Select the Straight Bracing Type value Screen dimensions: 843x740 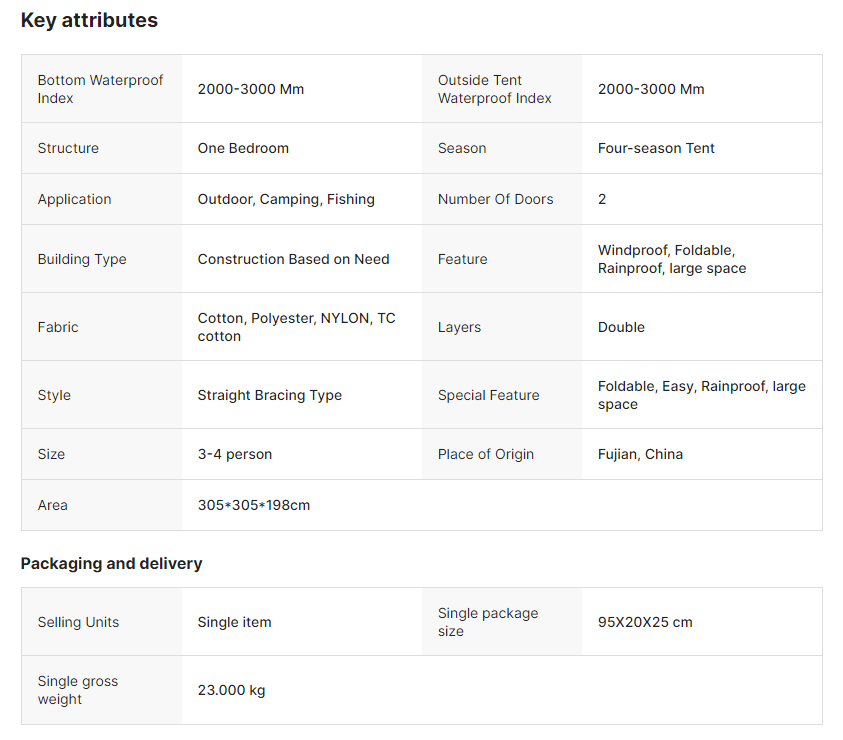[x=269, y=395]
